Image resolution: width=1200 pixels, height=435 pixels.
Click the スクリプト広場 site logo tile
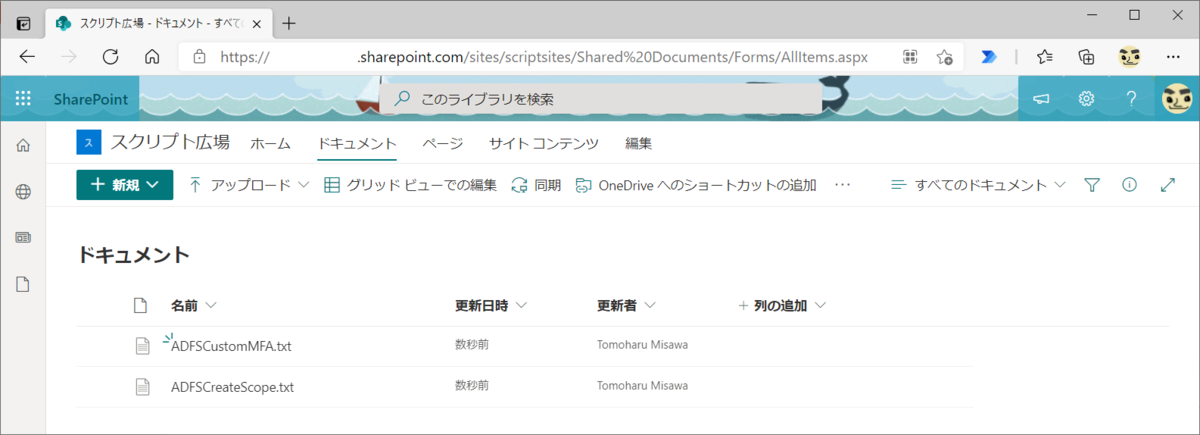(89, 143)
